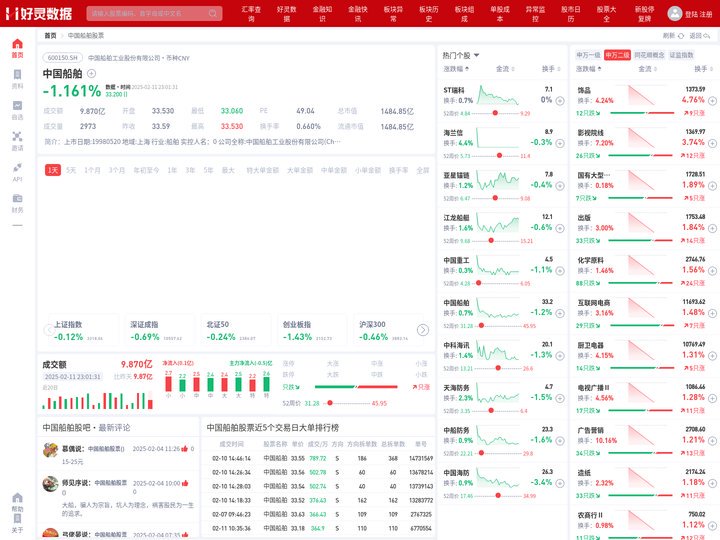Viewport: 720px width, 540px height.
Task: Open 板块异常 in top navigation
Action: 394,14
